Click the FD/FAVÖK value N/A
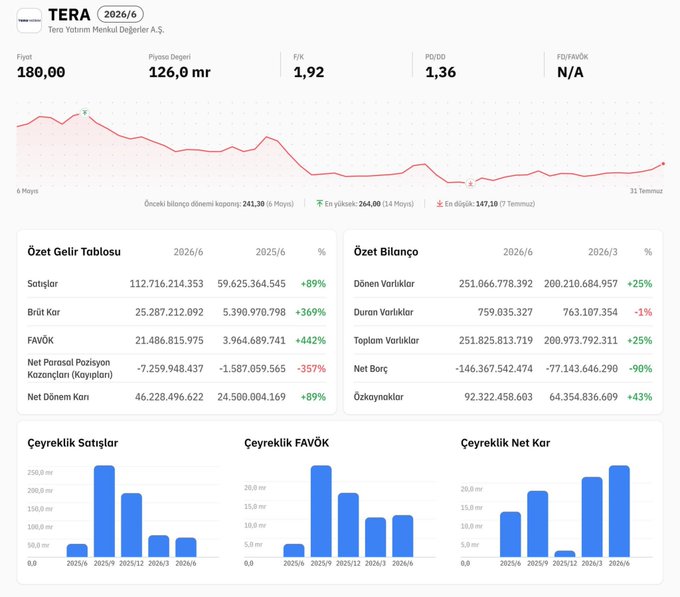The height and width of the screenshot is (597, 680). (570, 72)
